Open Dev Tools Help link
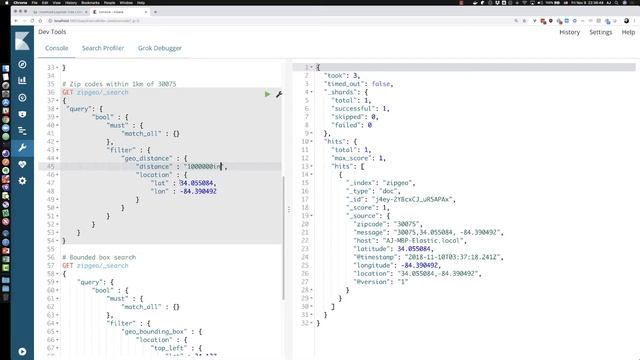 [628, 32]
